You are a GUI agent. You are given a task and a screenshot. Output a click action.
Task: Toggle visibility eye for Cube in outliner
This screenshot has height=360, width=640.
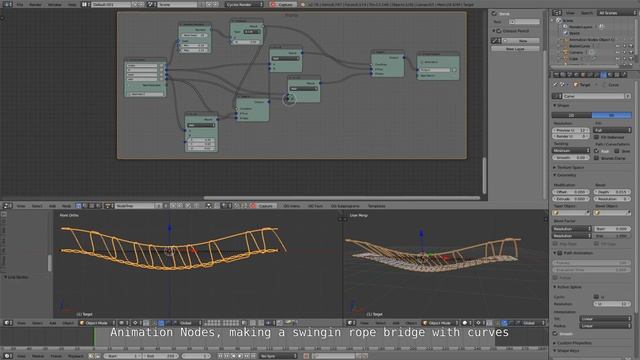coord(618,59)
